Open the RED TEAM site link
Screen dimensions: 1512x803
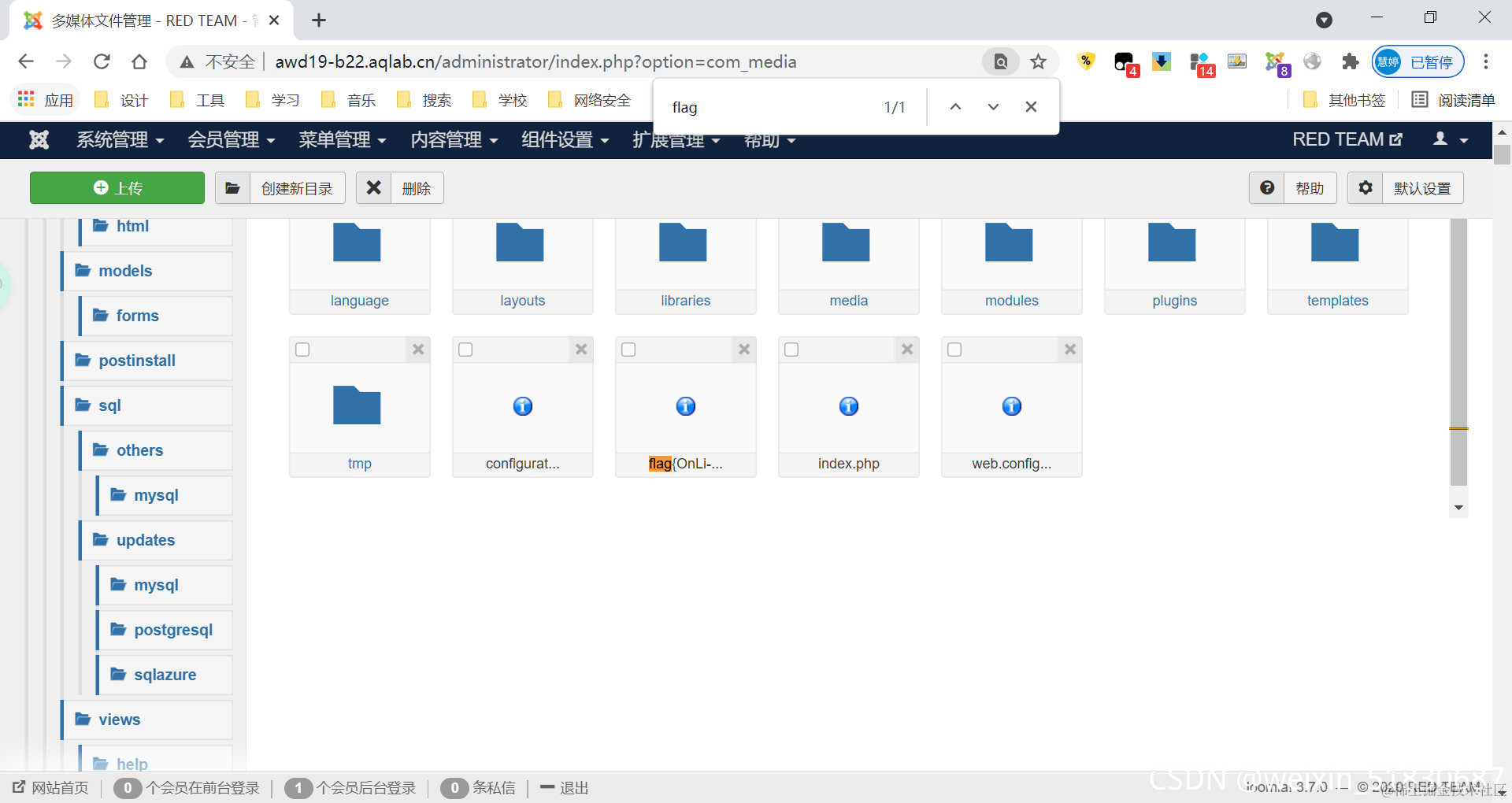1347,140
